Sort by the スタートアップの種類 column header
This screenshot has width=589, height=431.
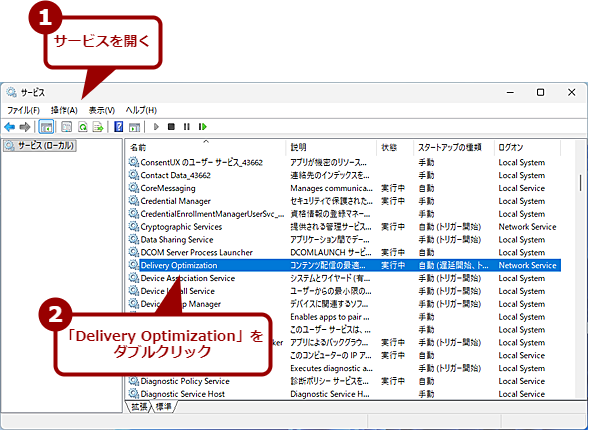pos(454,147)
